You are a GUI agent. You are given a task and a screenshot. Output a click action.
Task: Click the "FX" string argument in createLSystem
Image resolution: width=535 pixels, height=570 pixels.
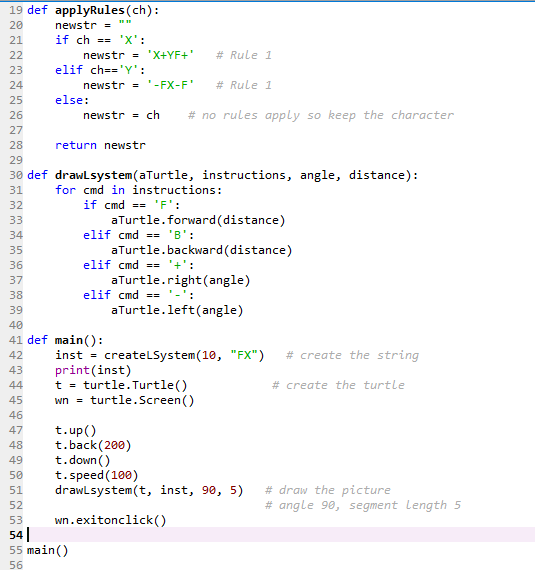[x=244, y=355]
